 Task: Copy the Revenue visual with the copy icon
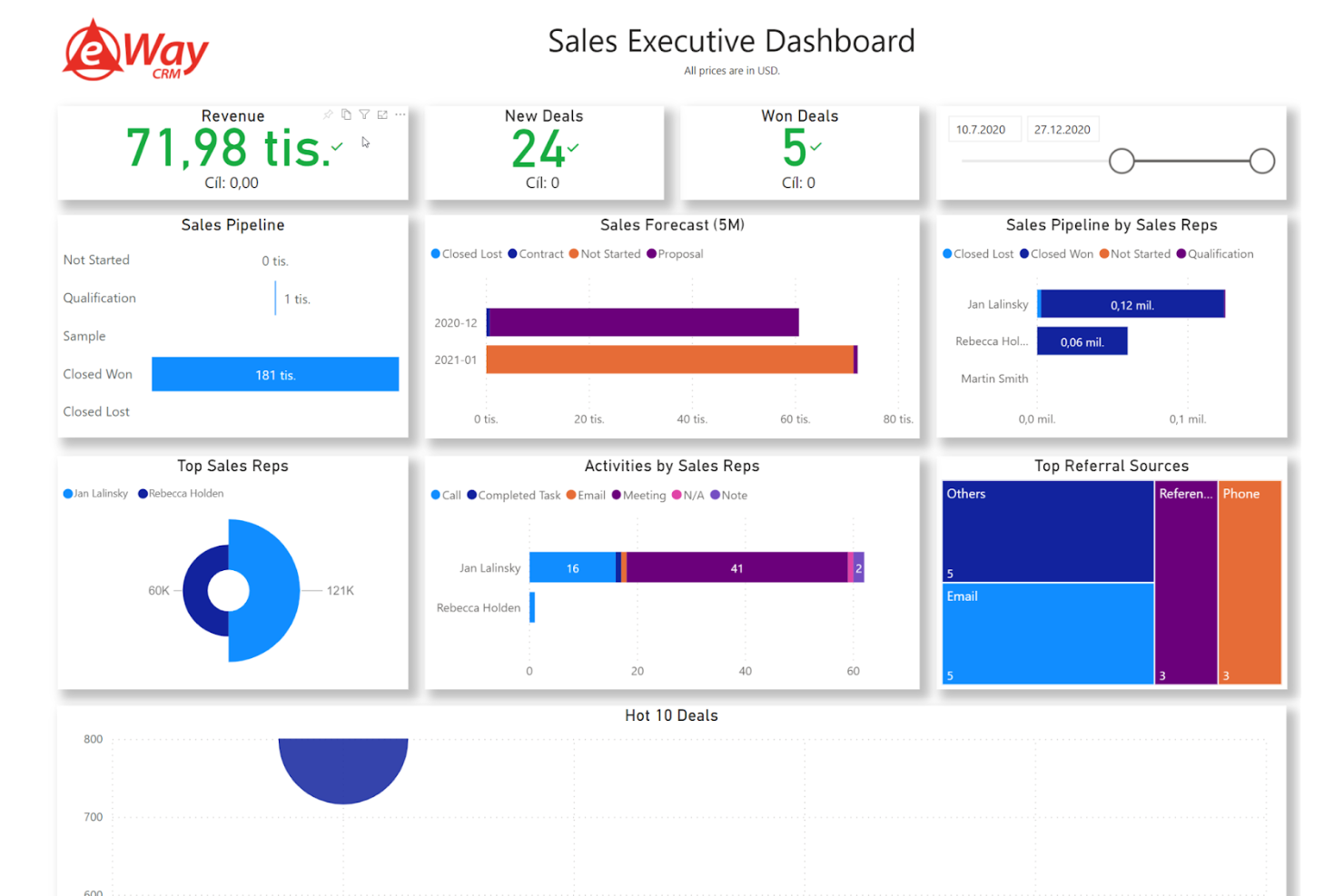pos(346,114)
